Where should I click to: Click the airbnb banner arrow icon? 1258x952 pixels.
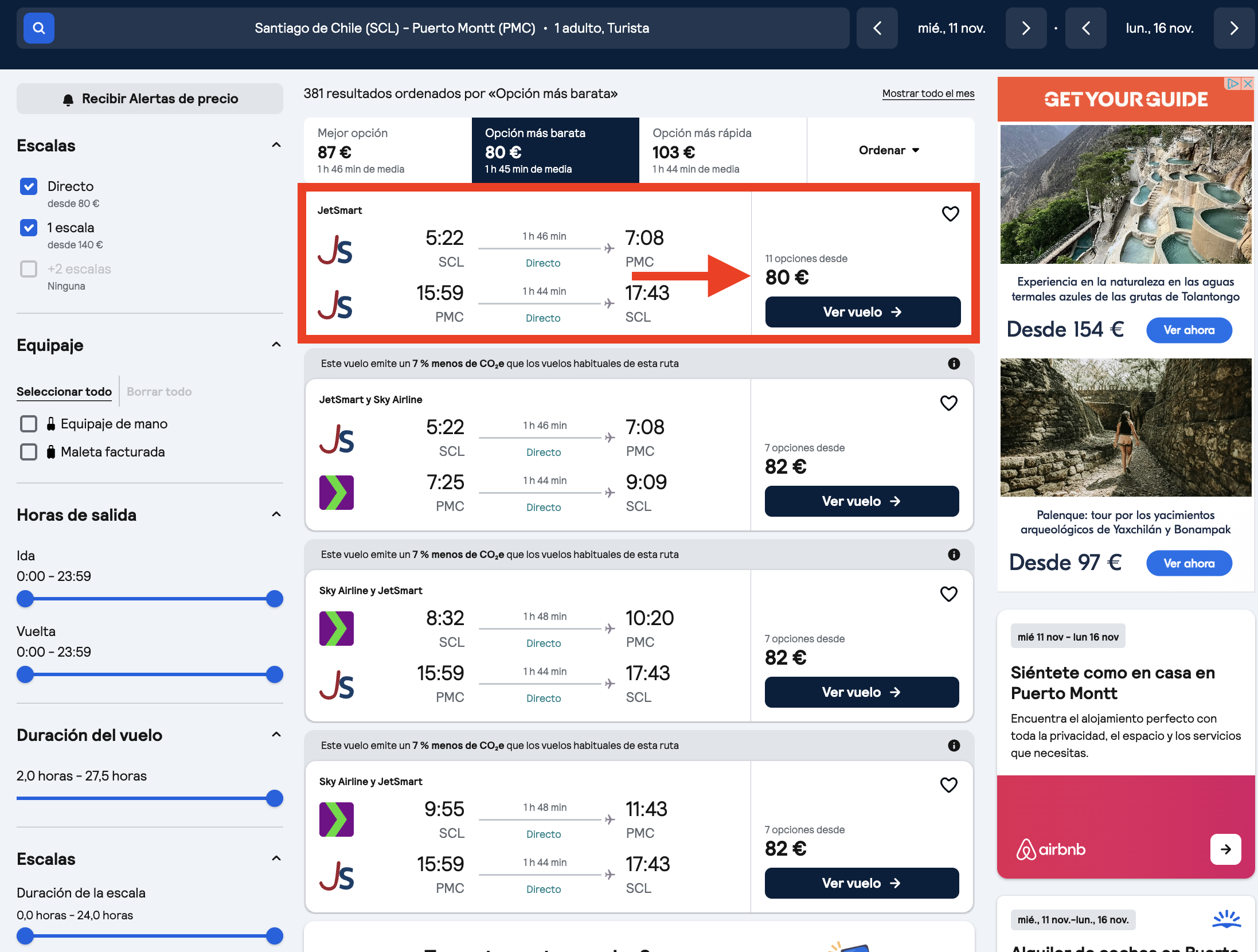(x=1225, y=849)
